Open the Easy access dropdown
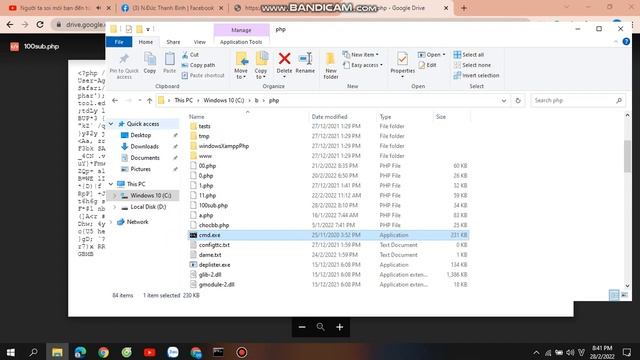Screen dimensions: 640x360 click(x=362, y=65)
